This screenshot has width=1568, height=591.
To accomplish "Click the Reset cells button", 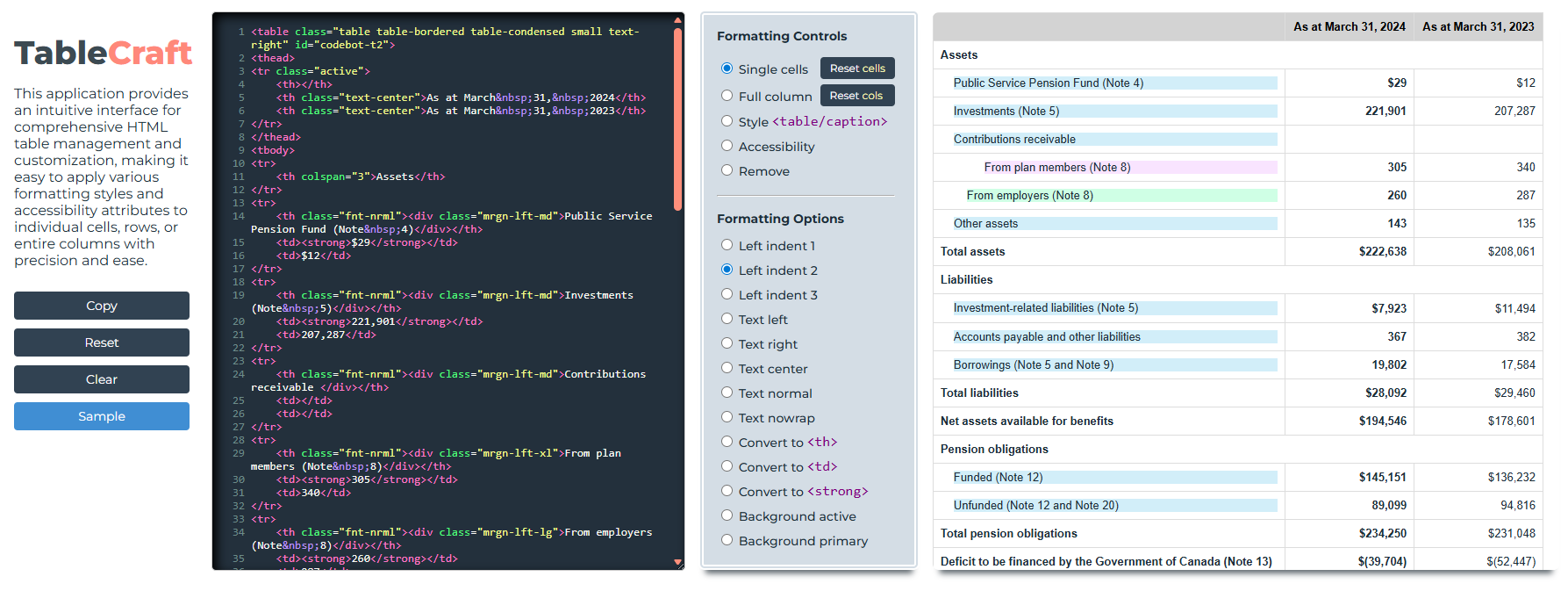I will point(857,68).
